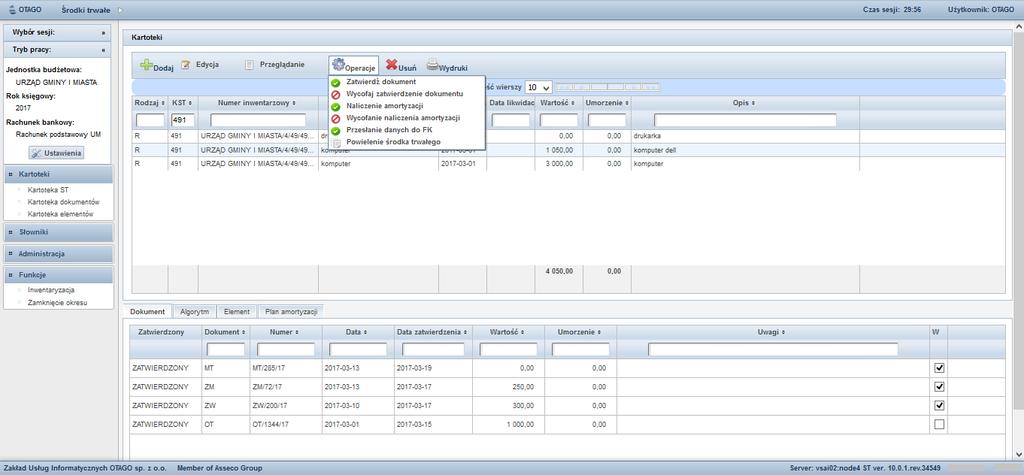This screenshot has width=1024, height=475.
Task: Collapse the Funkcje sidebar section
Action: pos(57,275)
